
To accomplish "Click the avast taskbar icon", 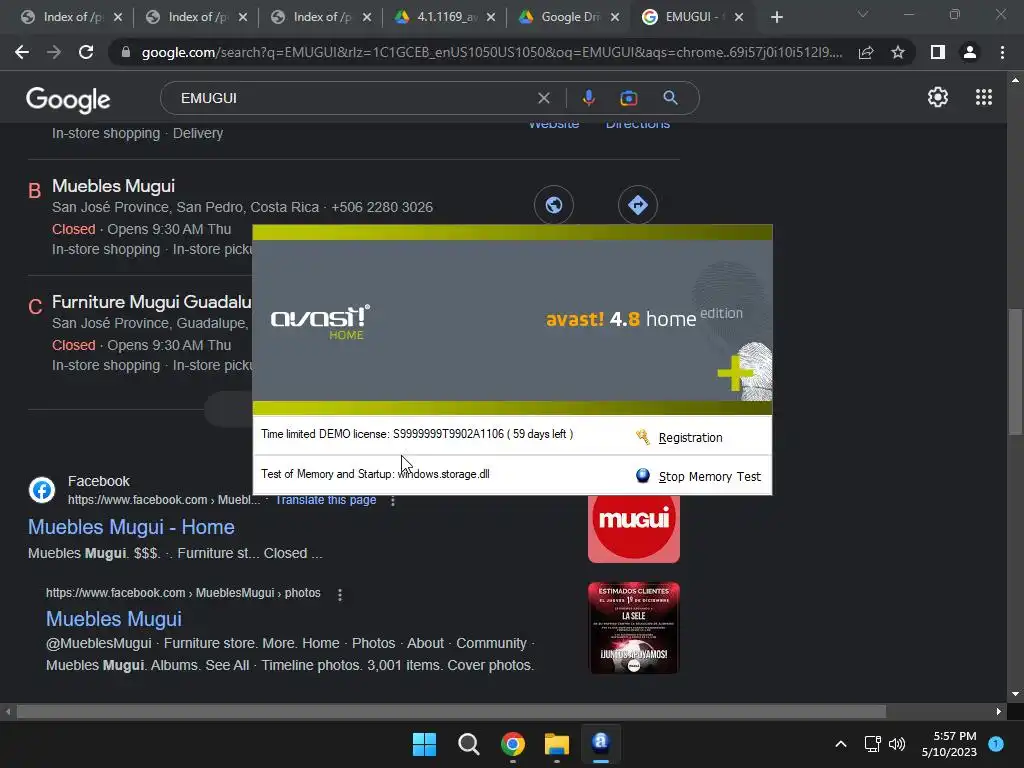I will (601, 744).
